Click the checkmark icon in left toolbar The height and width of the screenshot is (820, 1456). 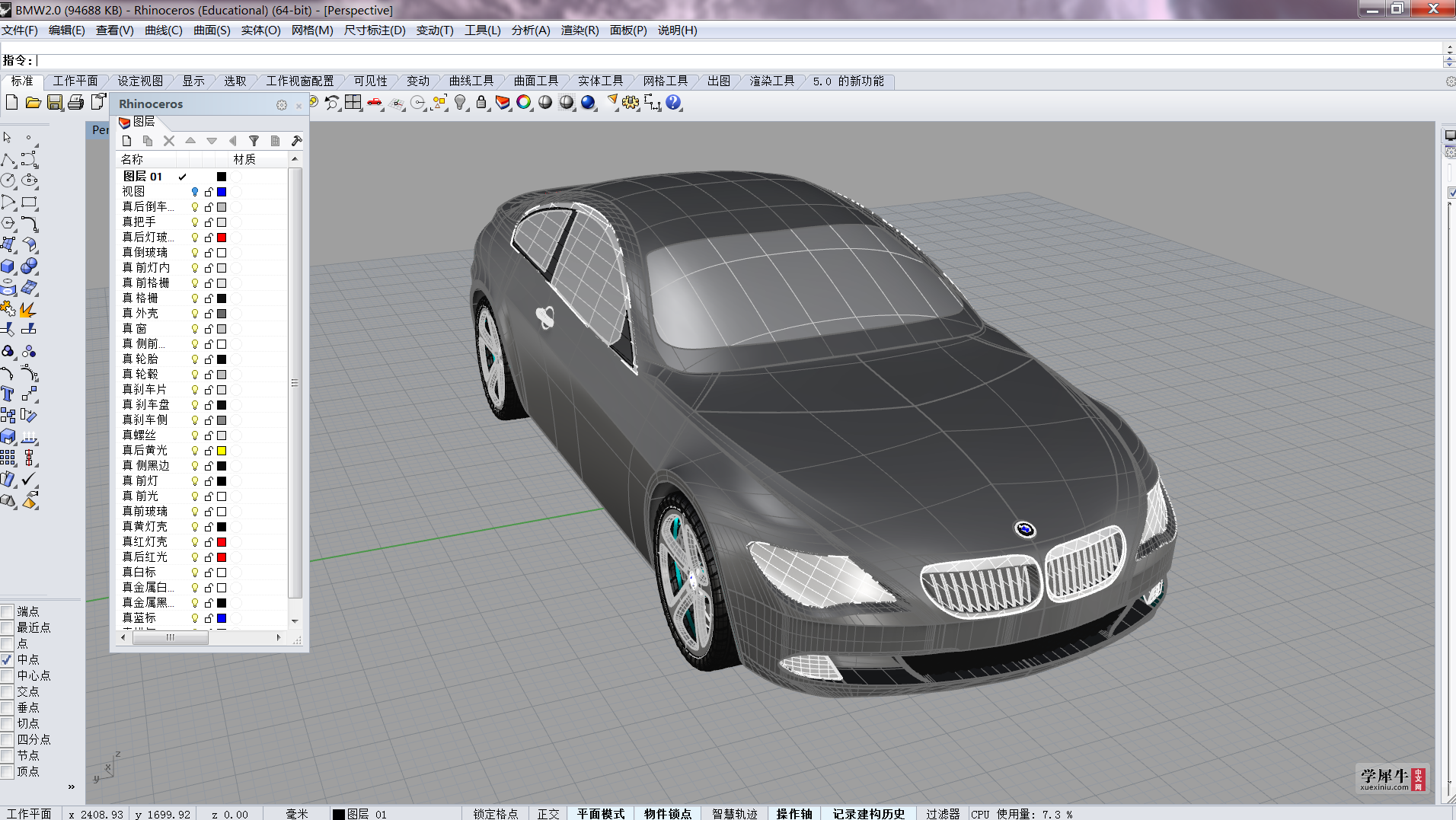(30, 479)
